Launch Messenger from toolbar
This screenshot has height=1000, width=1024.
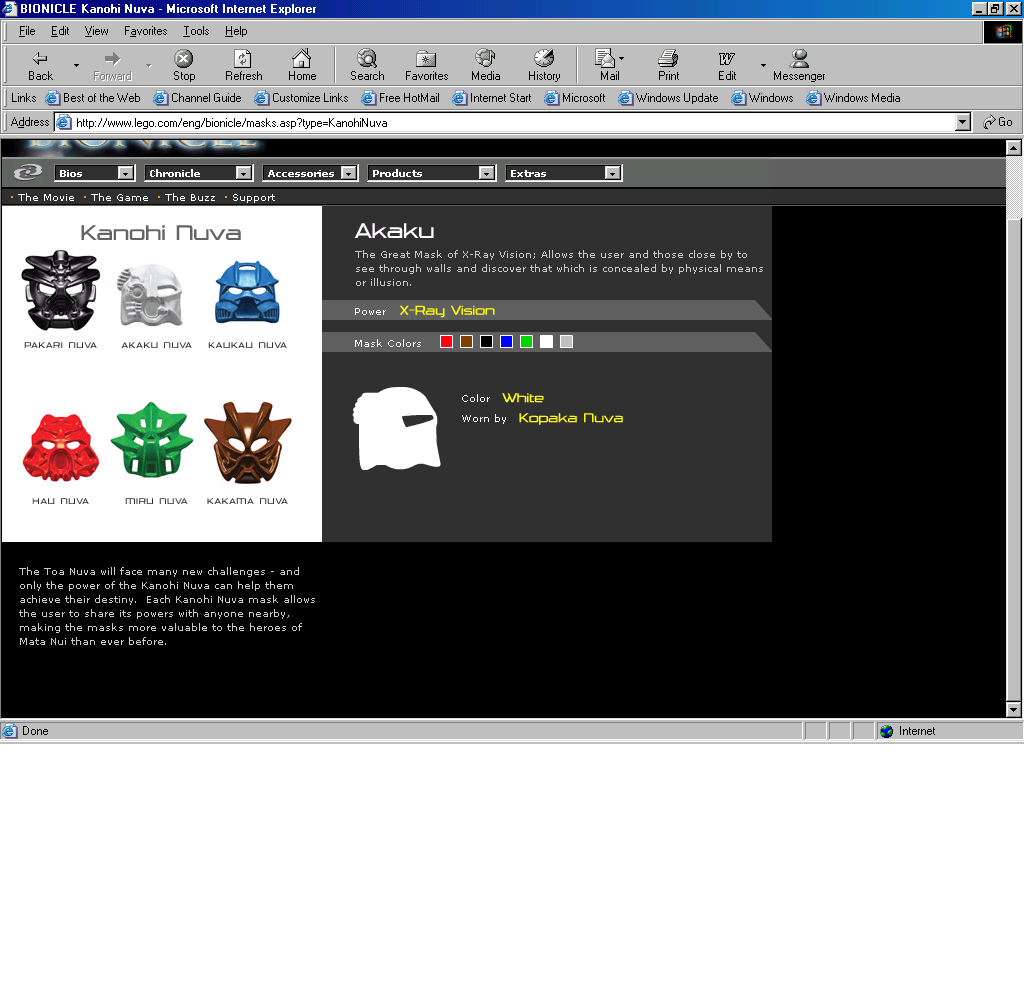(799, 65)
